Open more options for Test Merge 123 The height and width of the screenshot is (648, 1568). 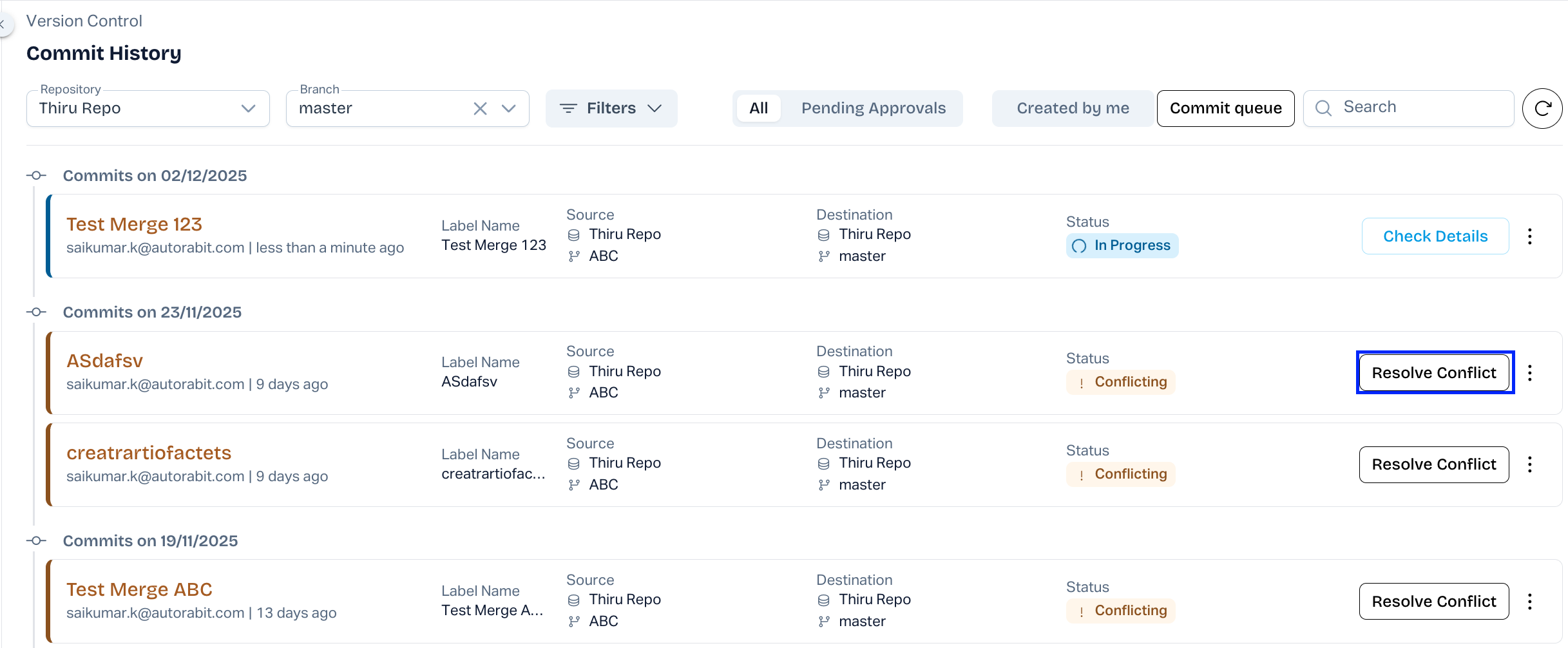[1529, 236]
